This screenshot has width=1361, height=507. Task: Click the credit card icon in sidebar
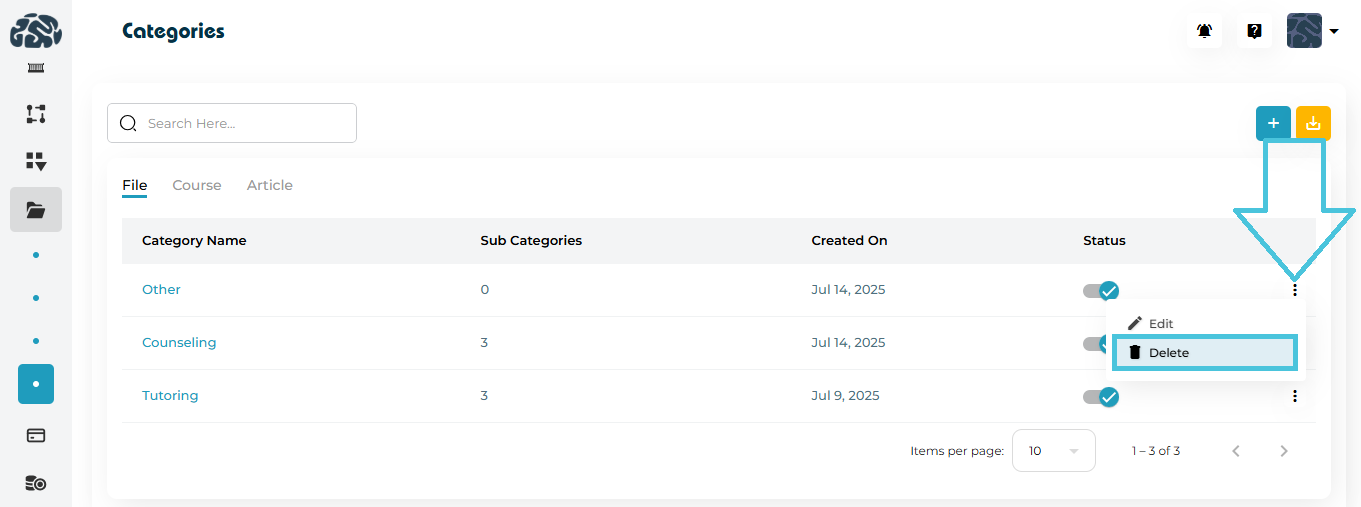point(36,436)
